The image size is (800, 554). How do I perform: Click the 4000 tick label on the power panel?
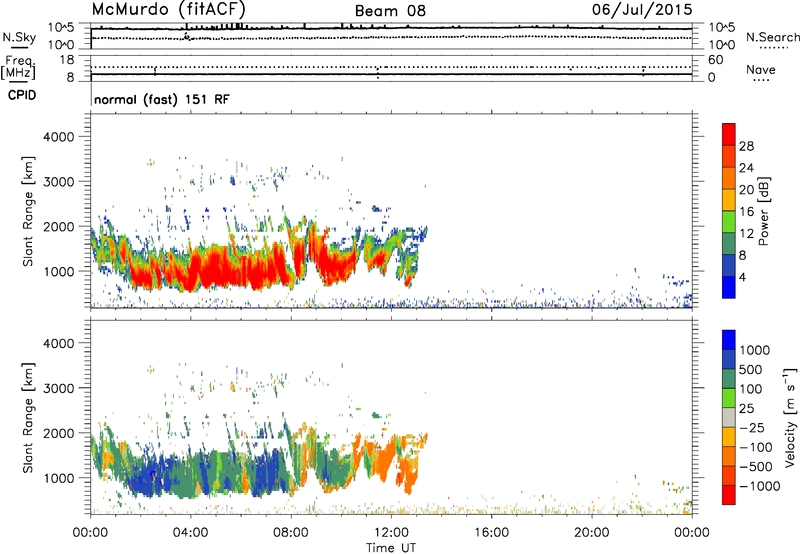tap(59, 137)
